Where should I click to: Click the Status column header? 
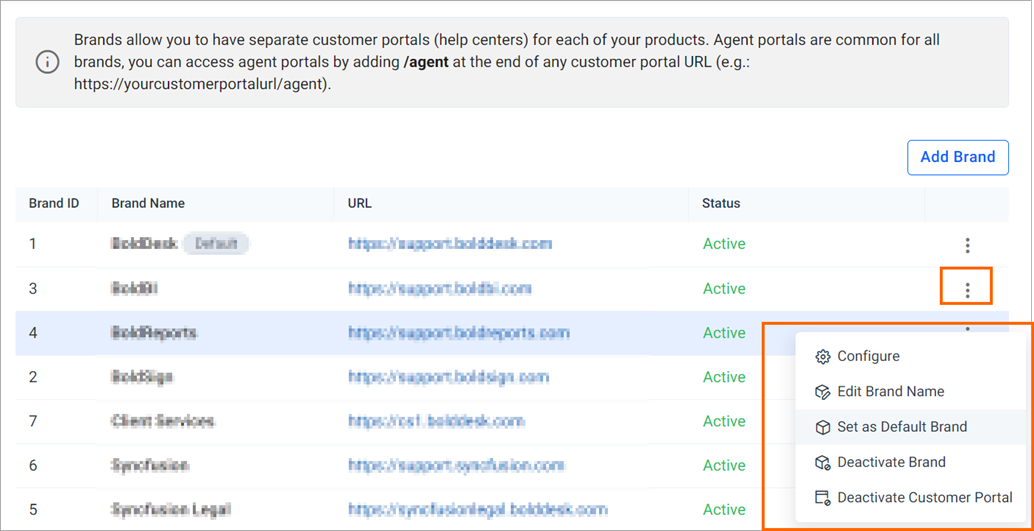pos(721,203)
